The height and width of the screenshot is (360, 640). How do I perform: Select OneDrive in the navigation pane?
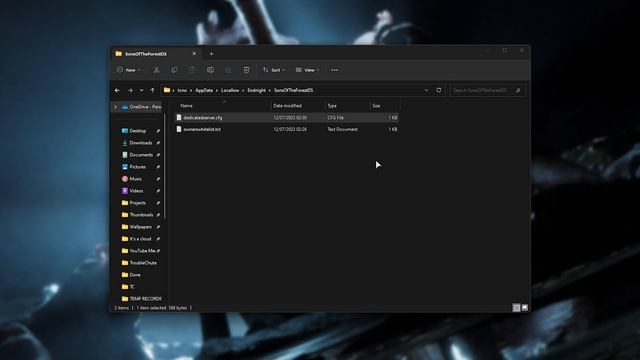[142, 107]
